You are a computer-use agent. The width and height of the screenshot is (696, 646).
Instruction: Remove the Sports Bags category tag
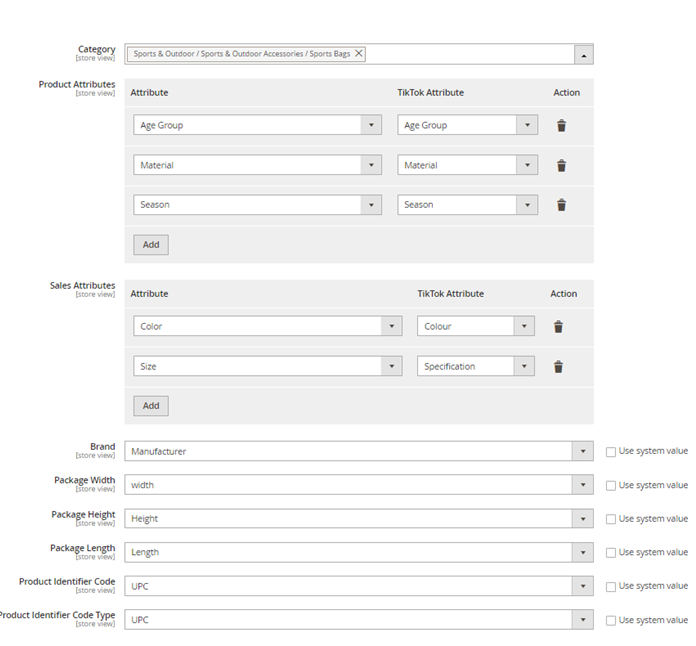pos(359,54)
